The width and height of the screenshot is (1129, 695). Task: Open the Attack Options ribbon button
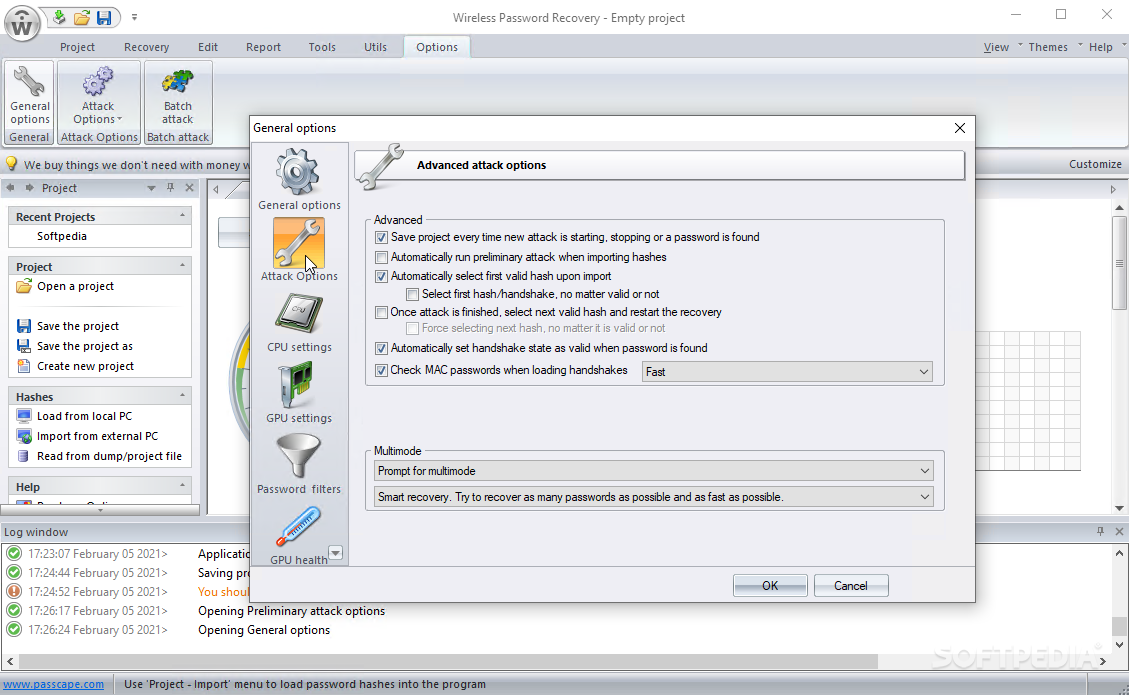98,97
